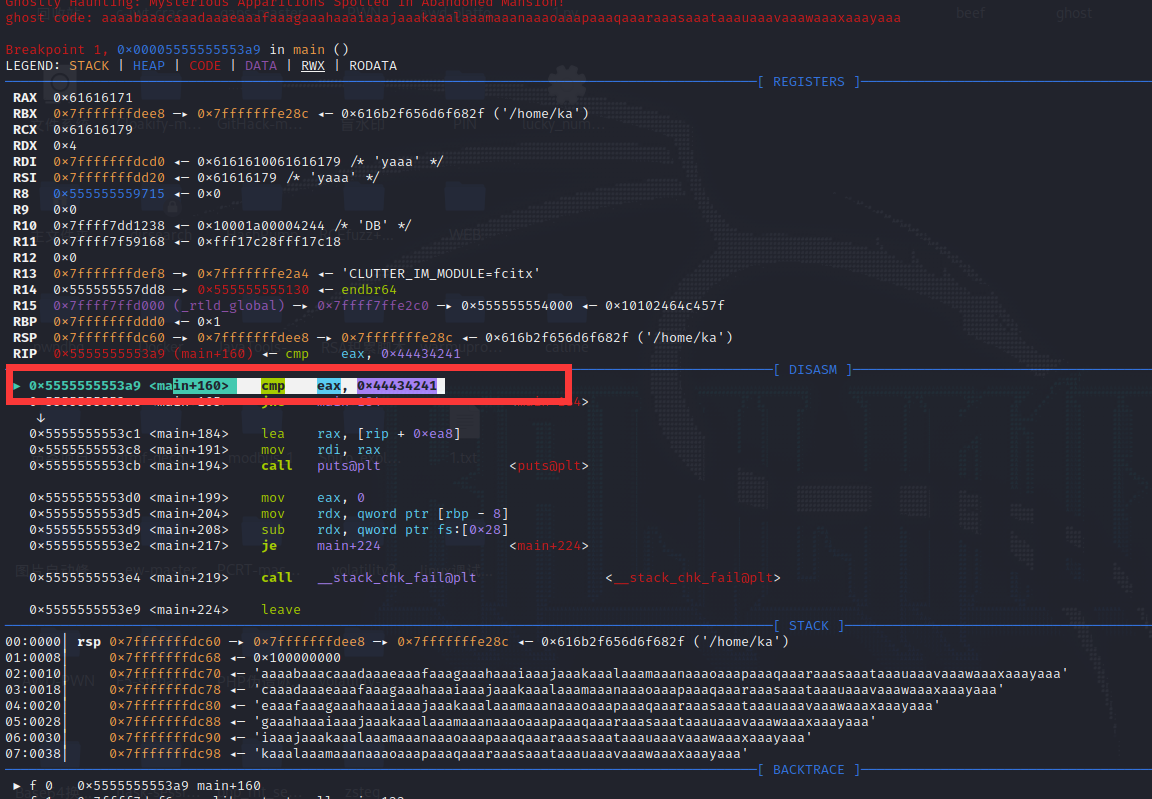The image size is (1152, 799).
Task: Click the RBX register label
Action: [x=25, y=114]
